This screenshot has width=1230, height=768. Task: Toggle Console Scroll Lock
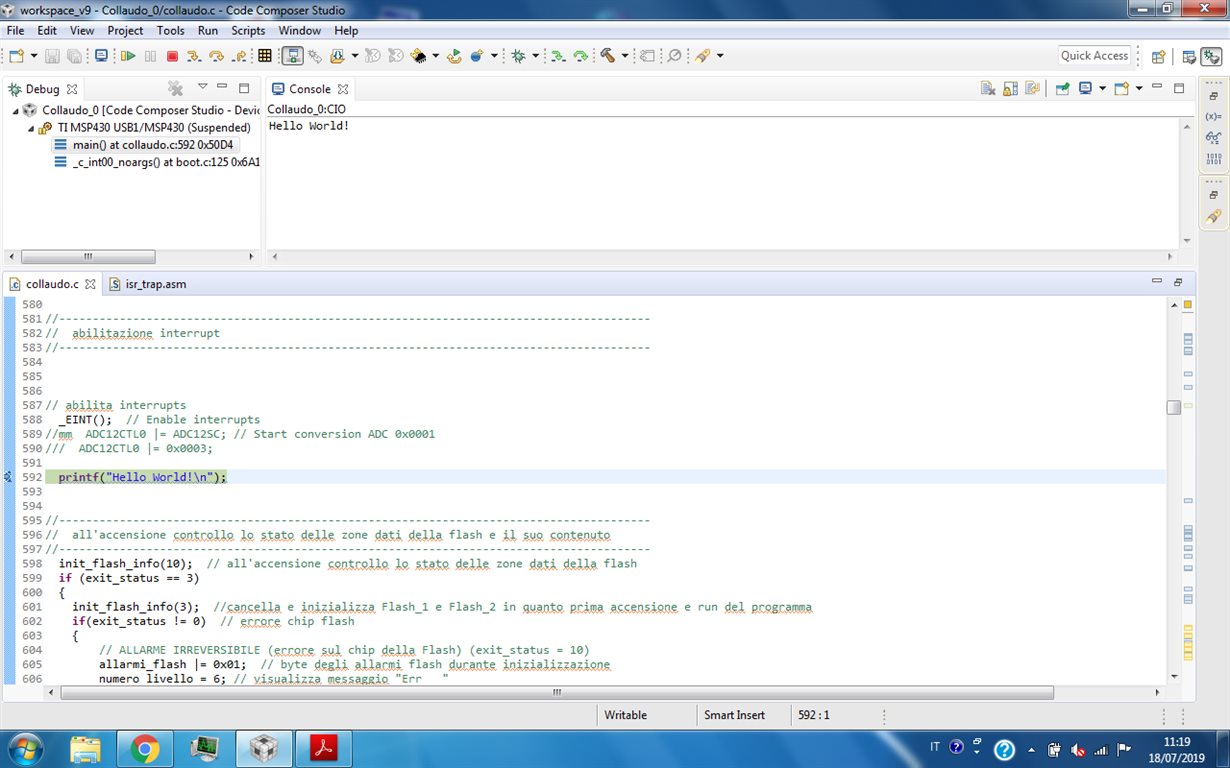pyautogui.click(x=1010, y=88)
